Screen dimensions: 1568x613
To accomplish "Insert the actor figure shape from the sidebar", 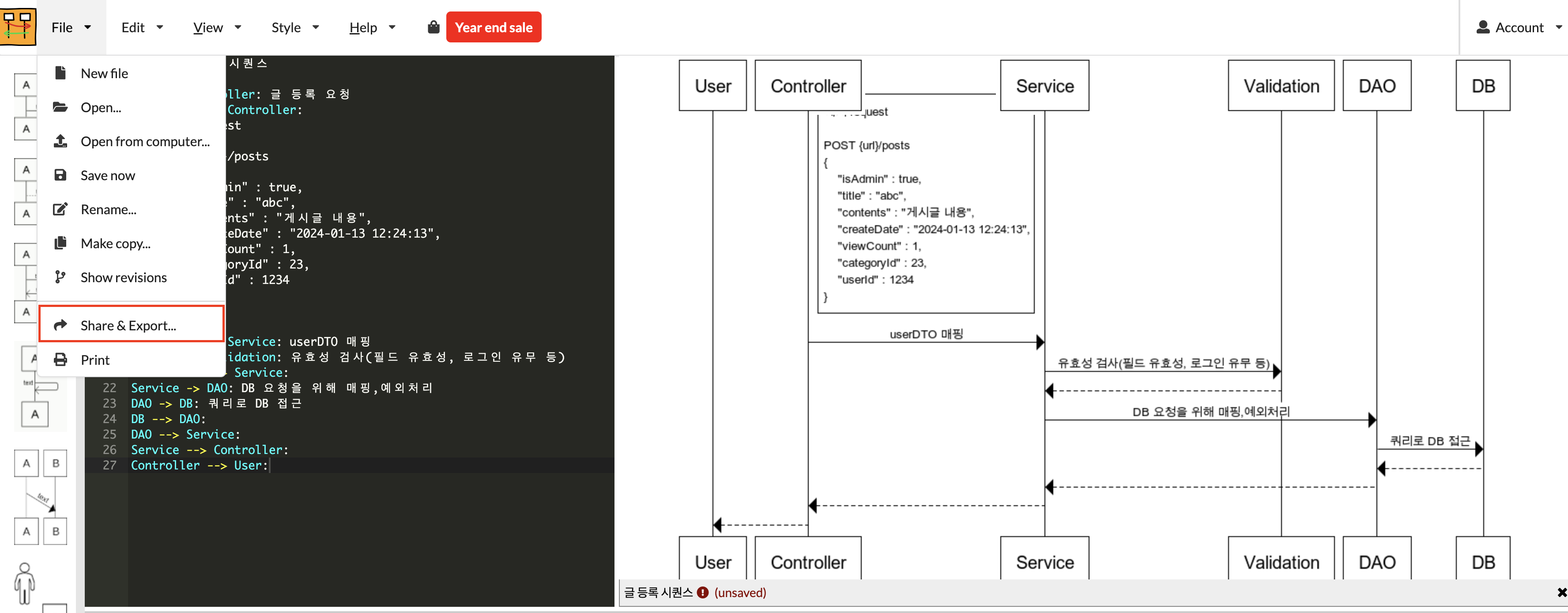I will 24,583.
